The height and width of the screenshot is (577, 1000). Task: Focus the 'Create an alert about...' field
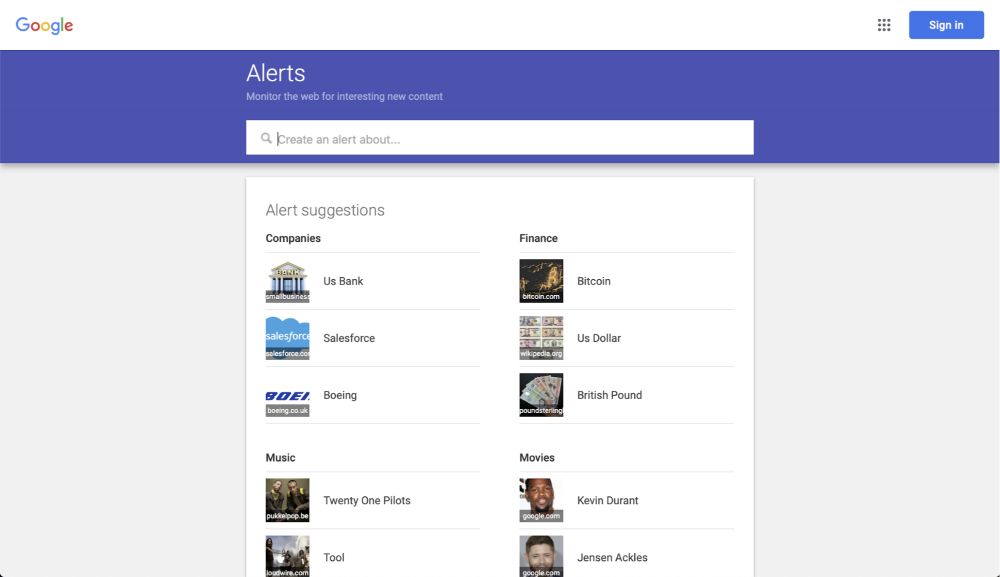tap(499, 138)
